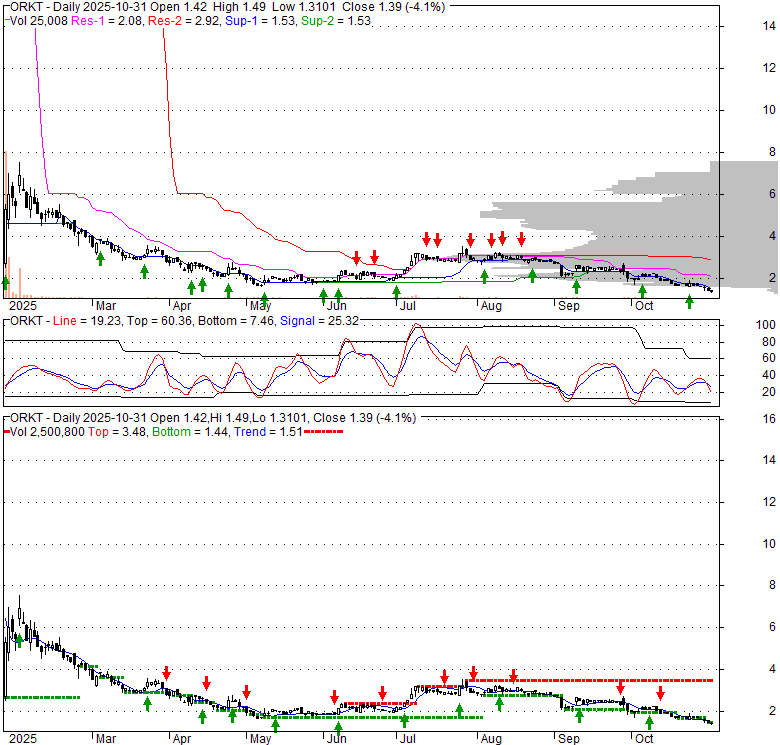The image size is (780, 745).
Task: Click the 100 label on the oscillator axis
Action: (766, 325)
